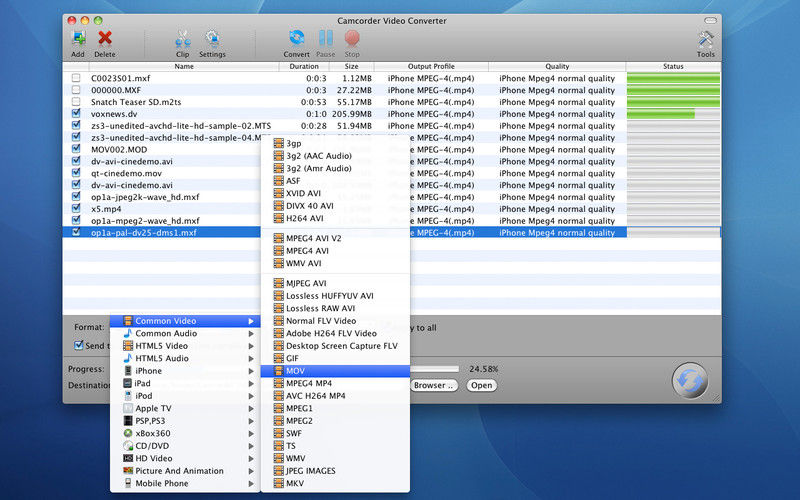Select Picture And Animation icon item
This screenshot has height=500, width=800.
click(x=128, y=471)
